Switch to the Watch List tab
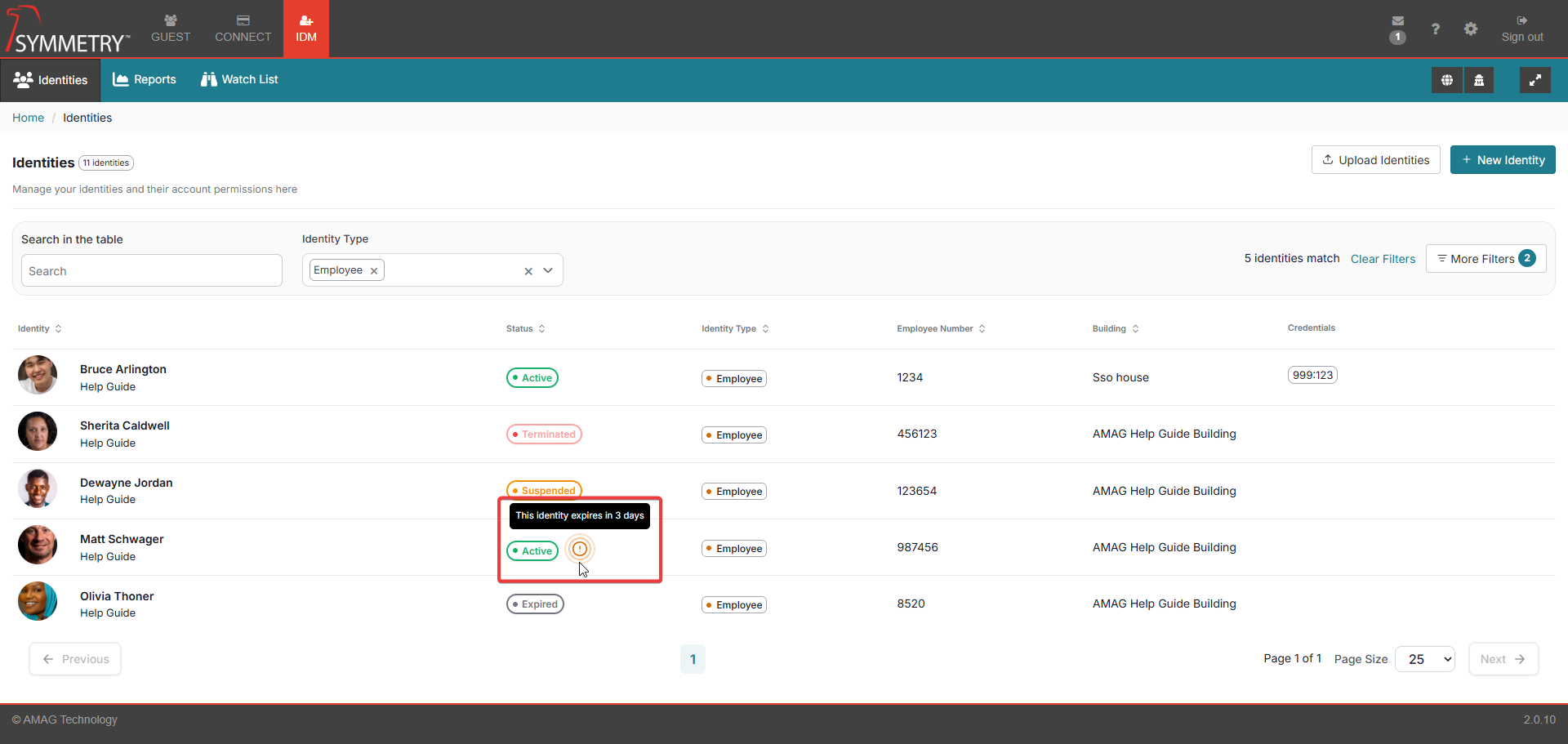Image resolution: width=1568 pixels, height=744 pixels. [239, 80]
